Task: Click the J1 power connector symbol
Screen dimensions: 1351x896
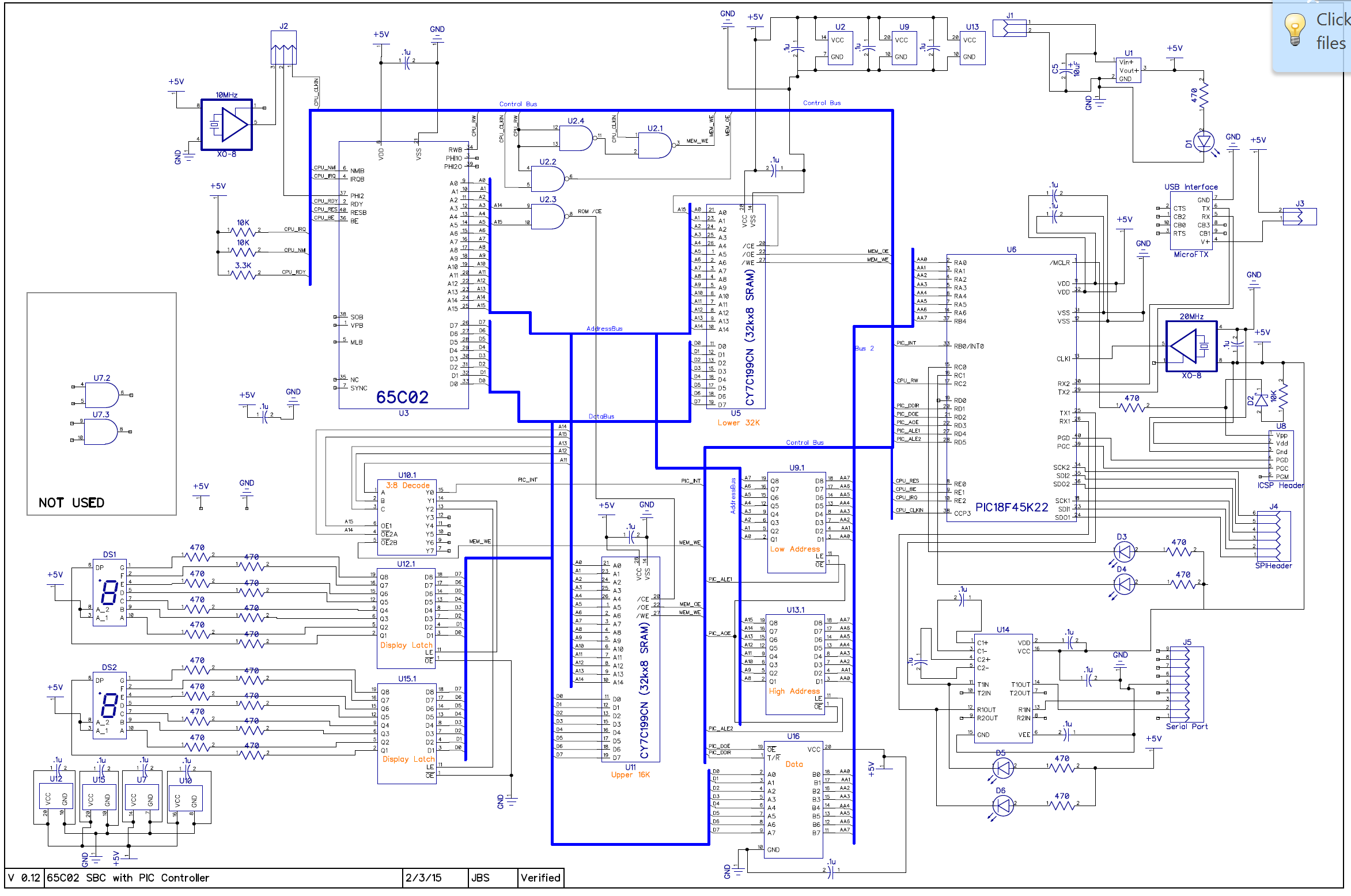Action: click(1009, 28)
